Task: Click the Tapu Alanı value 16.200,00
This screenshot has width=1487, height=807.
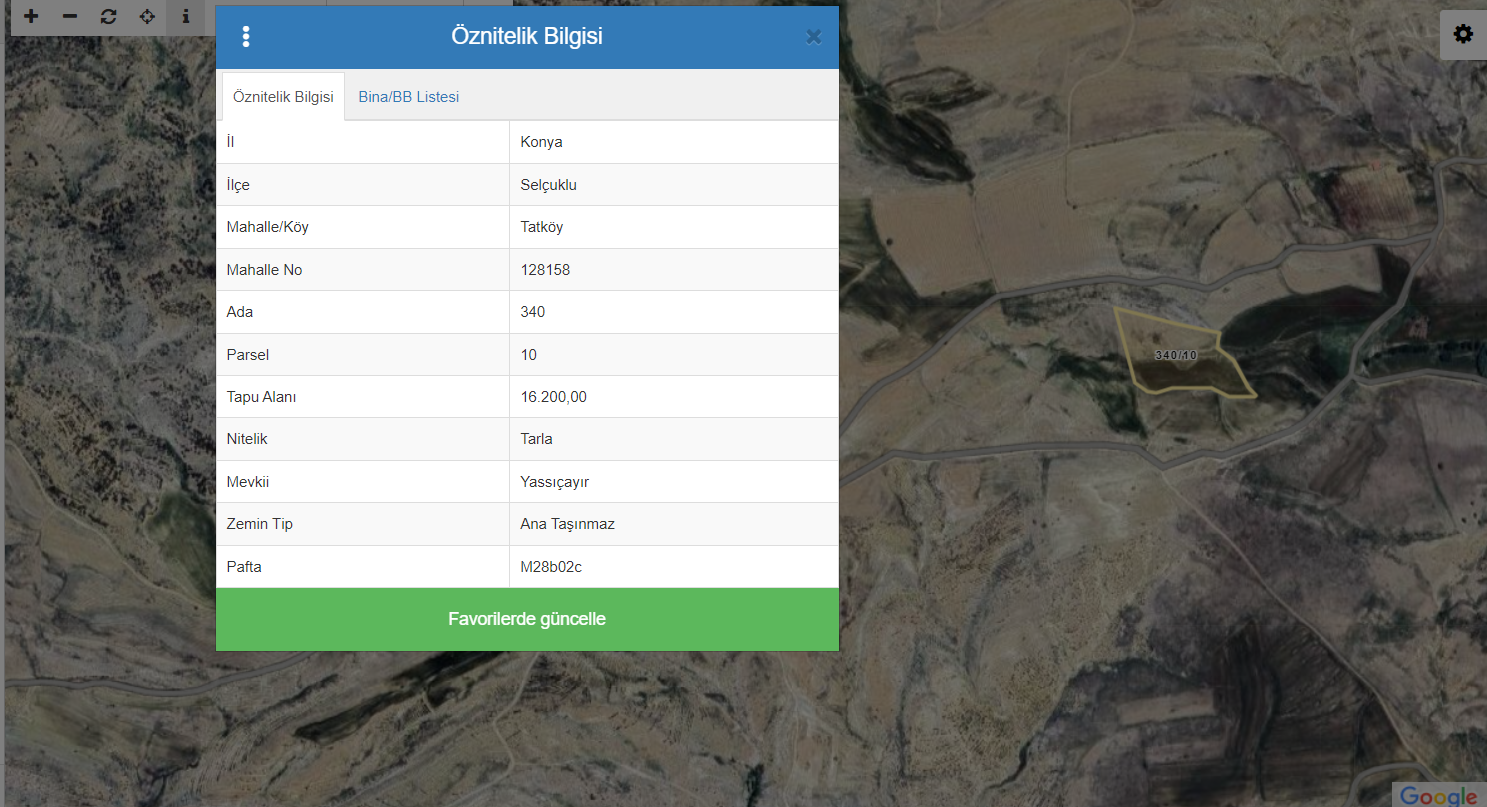Action: click(x=553, y=397)
